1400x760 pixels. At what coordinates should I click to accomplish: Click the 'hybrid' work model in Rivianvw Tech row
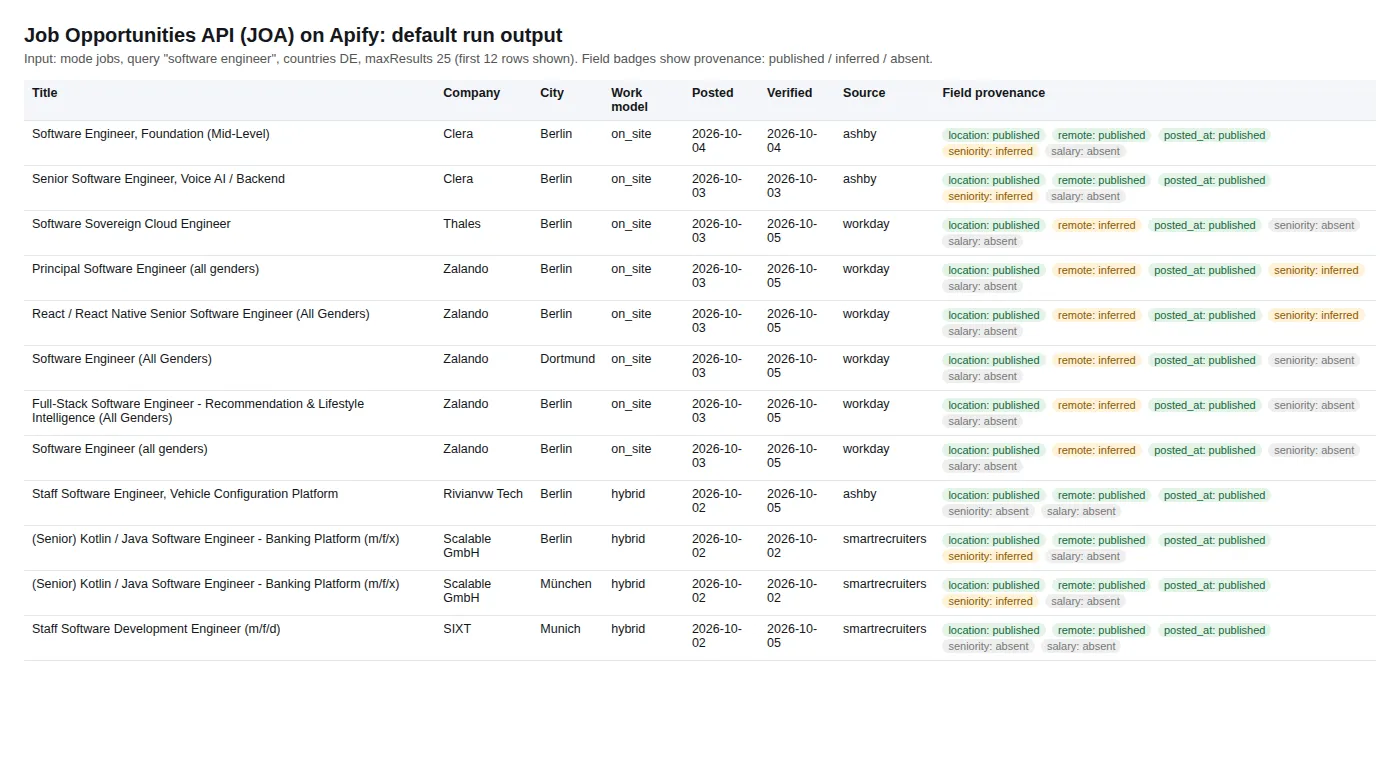[628, 494]
